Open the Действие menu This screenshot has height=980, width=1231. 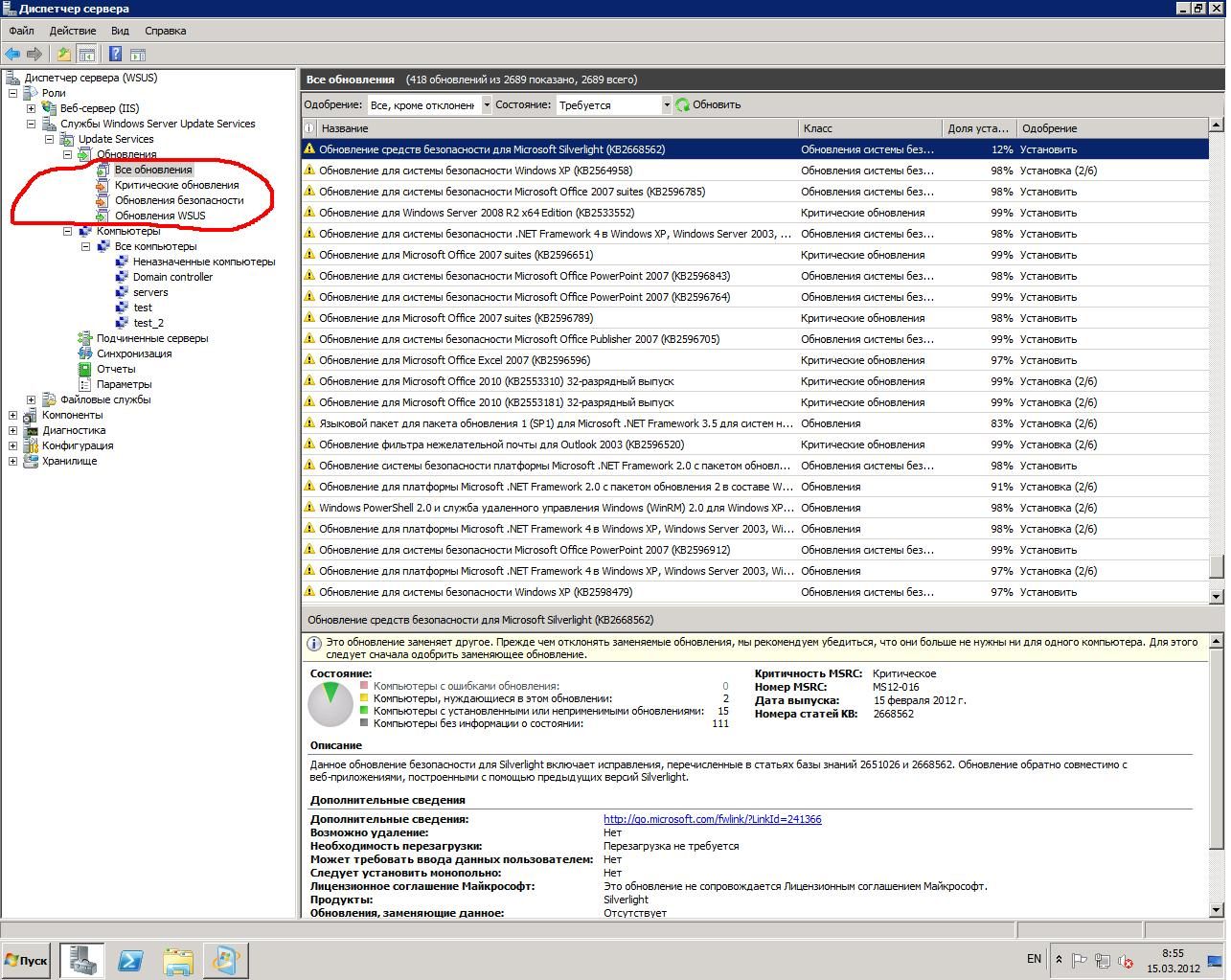coord(72,31)
